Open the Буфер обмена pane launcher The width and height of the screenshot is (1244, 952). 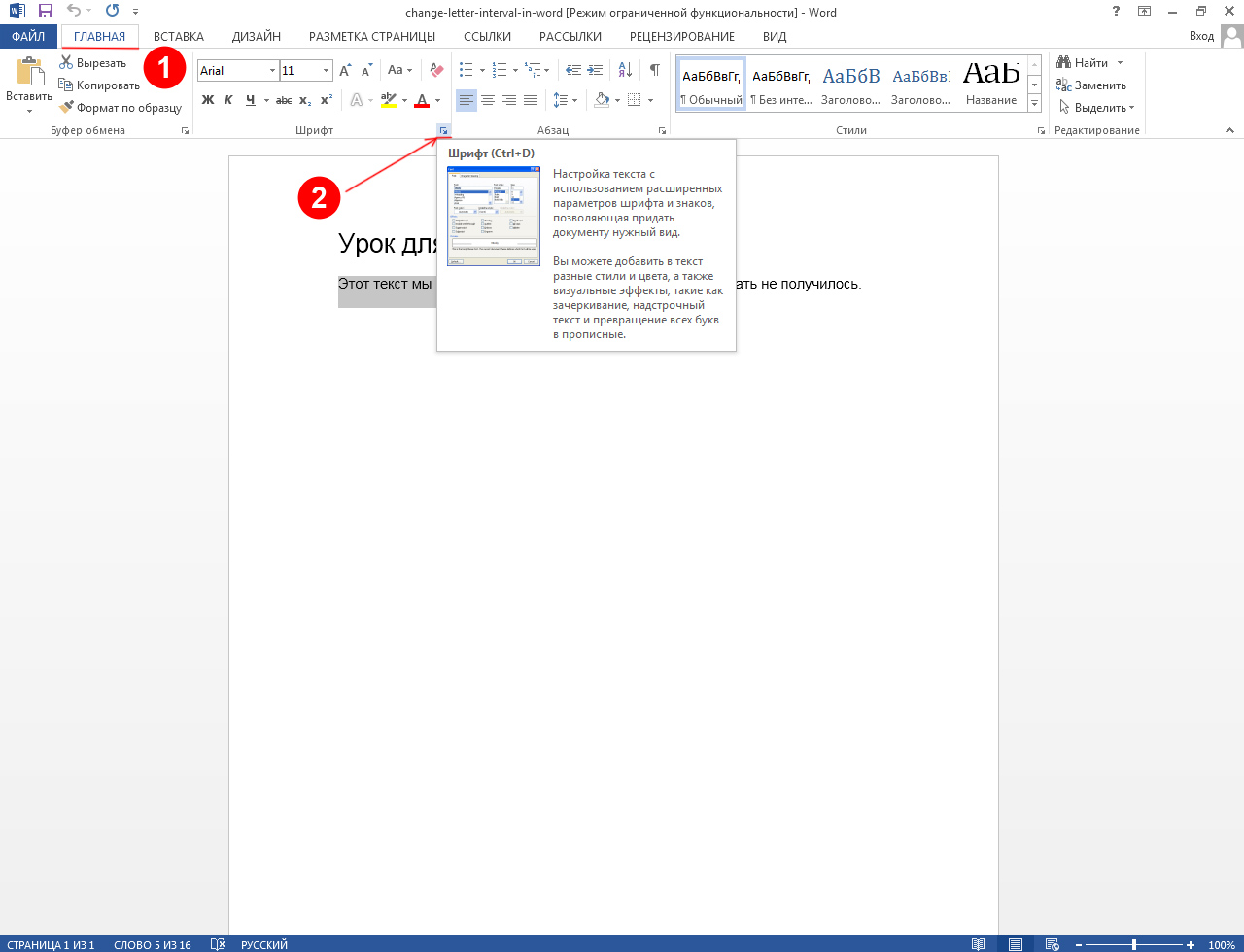185,130
